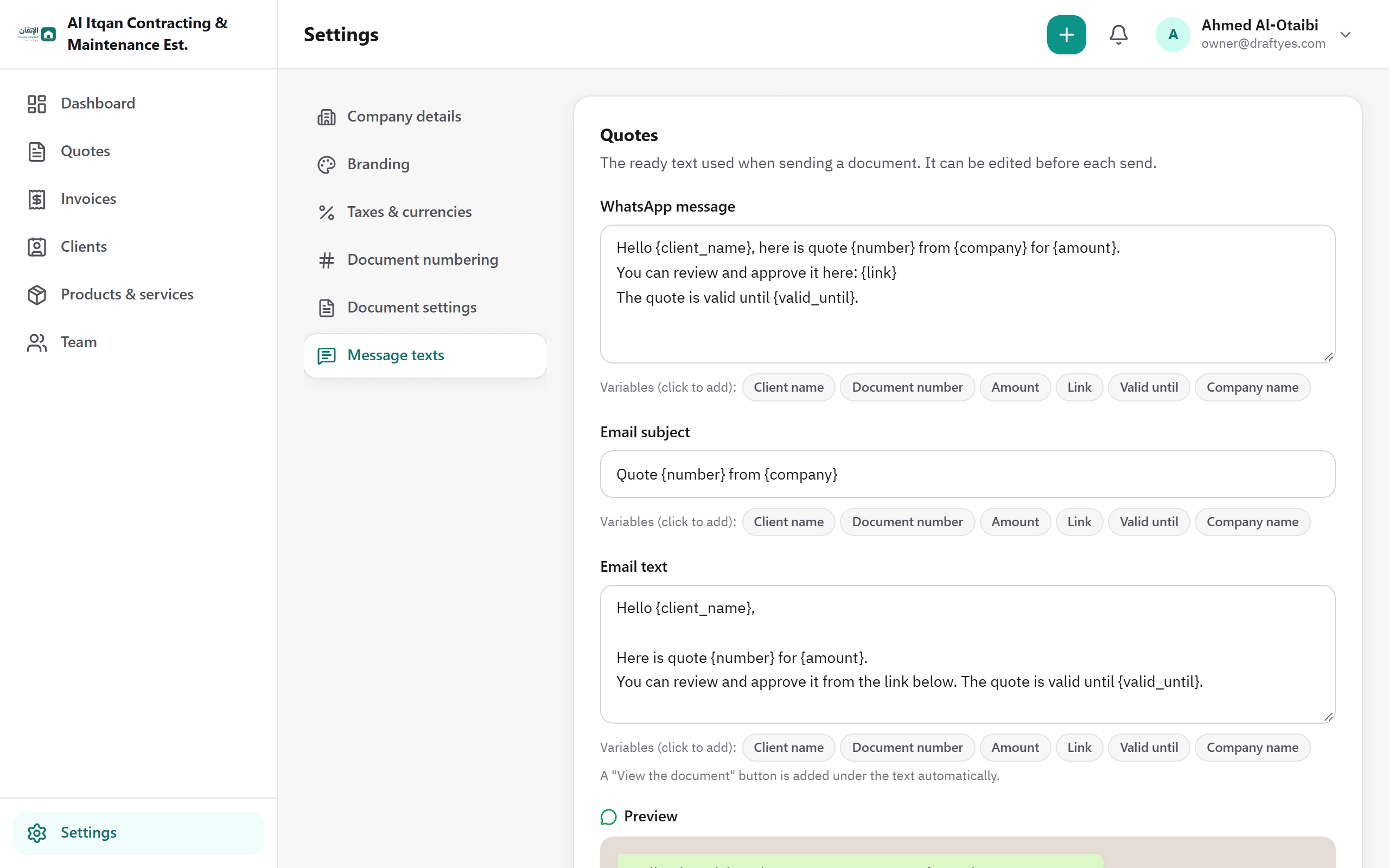Click the Quotes document icon
The image size is (1389, 868).
37,151
